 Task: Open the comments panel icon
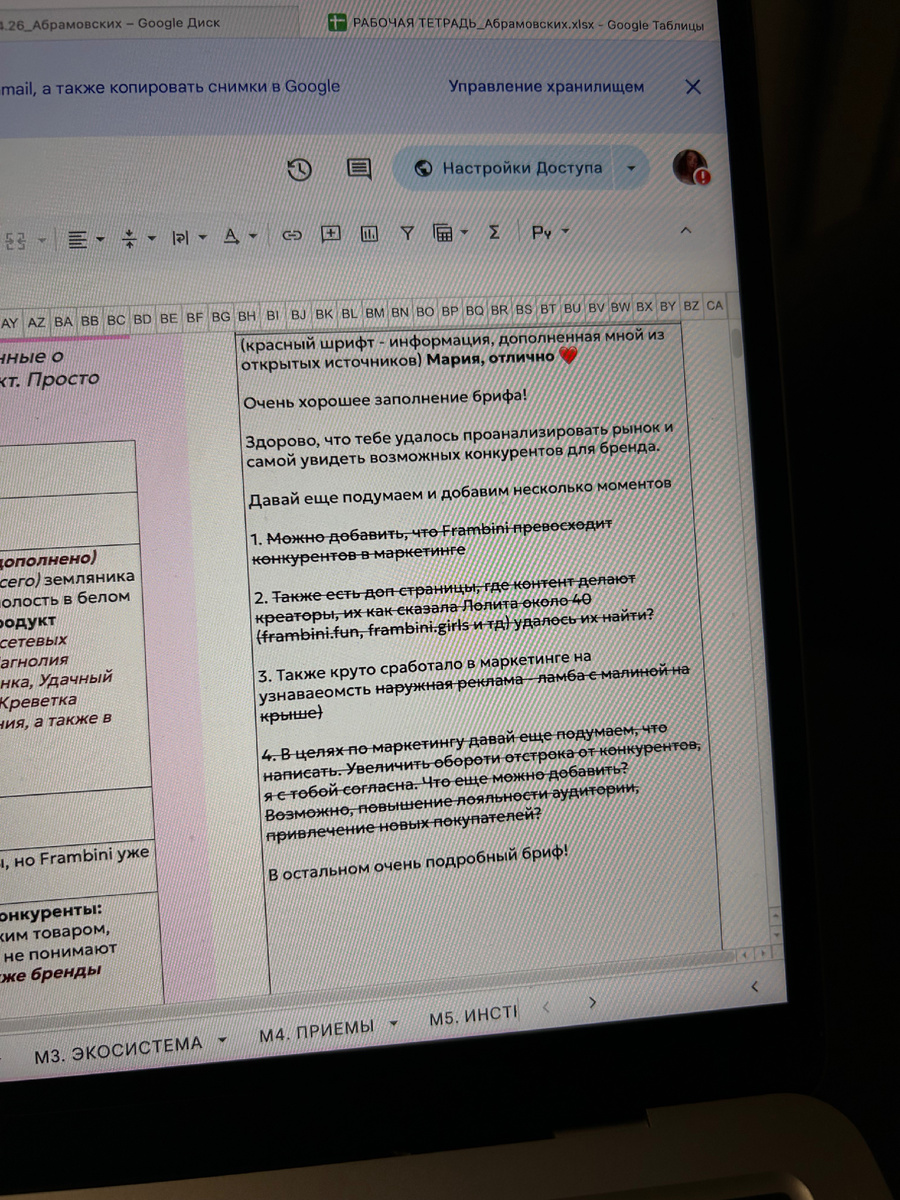click(x=359, y=169)
